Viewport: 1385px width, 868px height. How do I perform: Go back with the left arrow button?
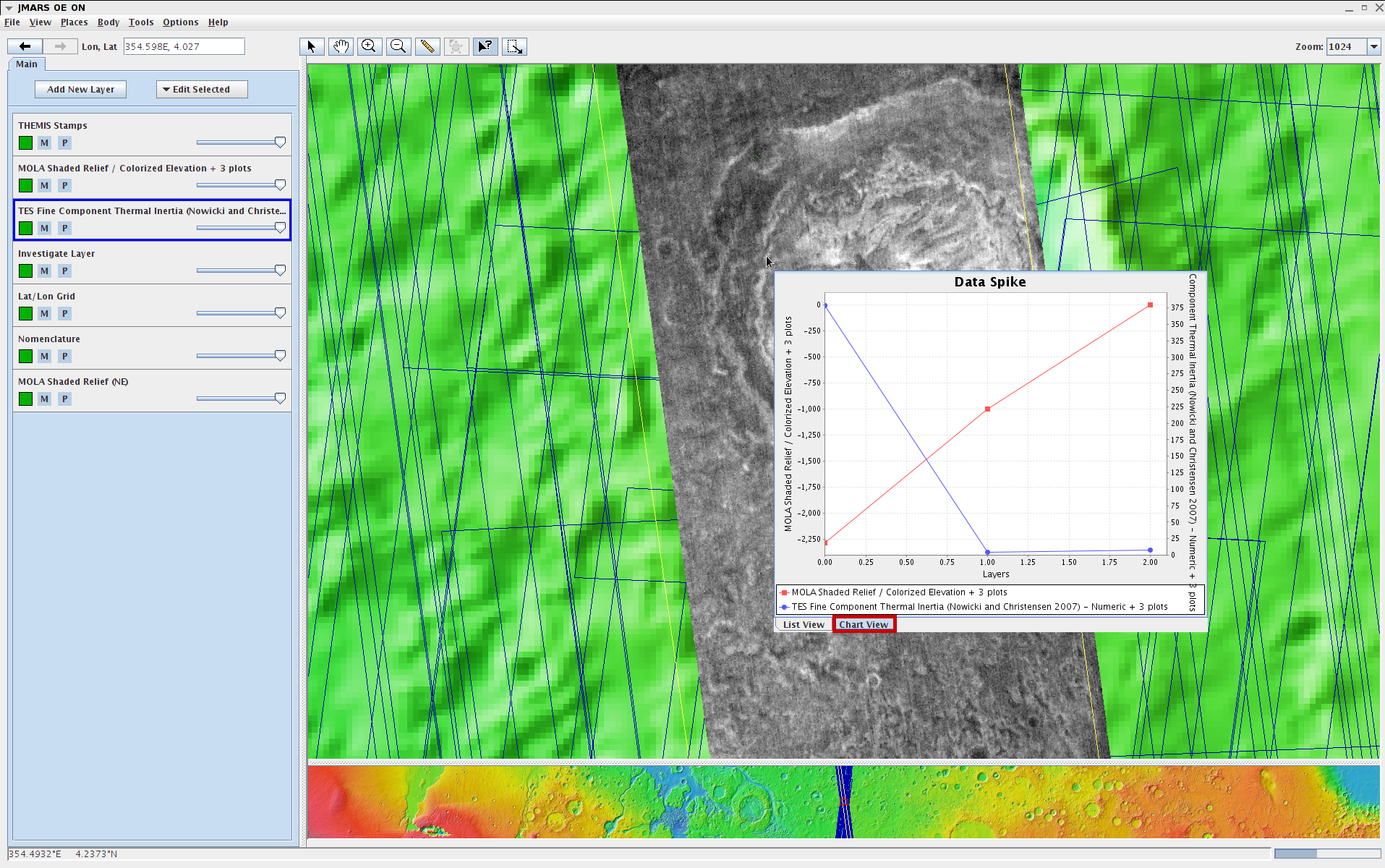(x=25, y=47)
